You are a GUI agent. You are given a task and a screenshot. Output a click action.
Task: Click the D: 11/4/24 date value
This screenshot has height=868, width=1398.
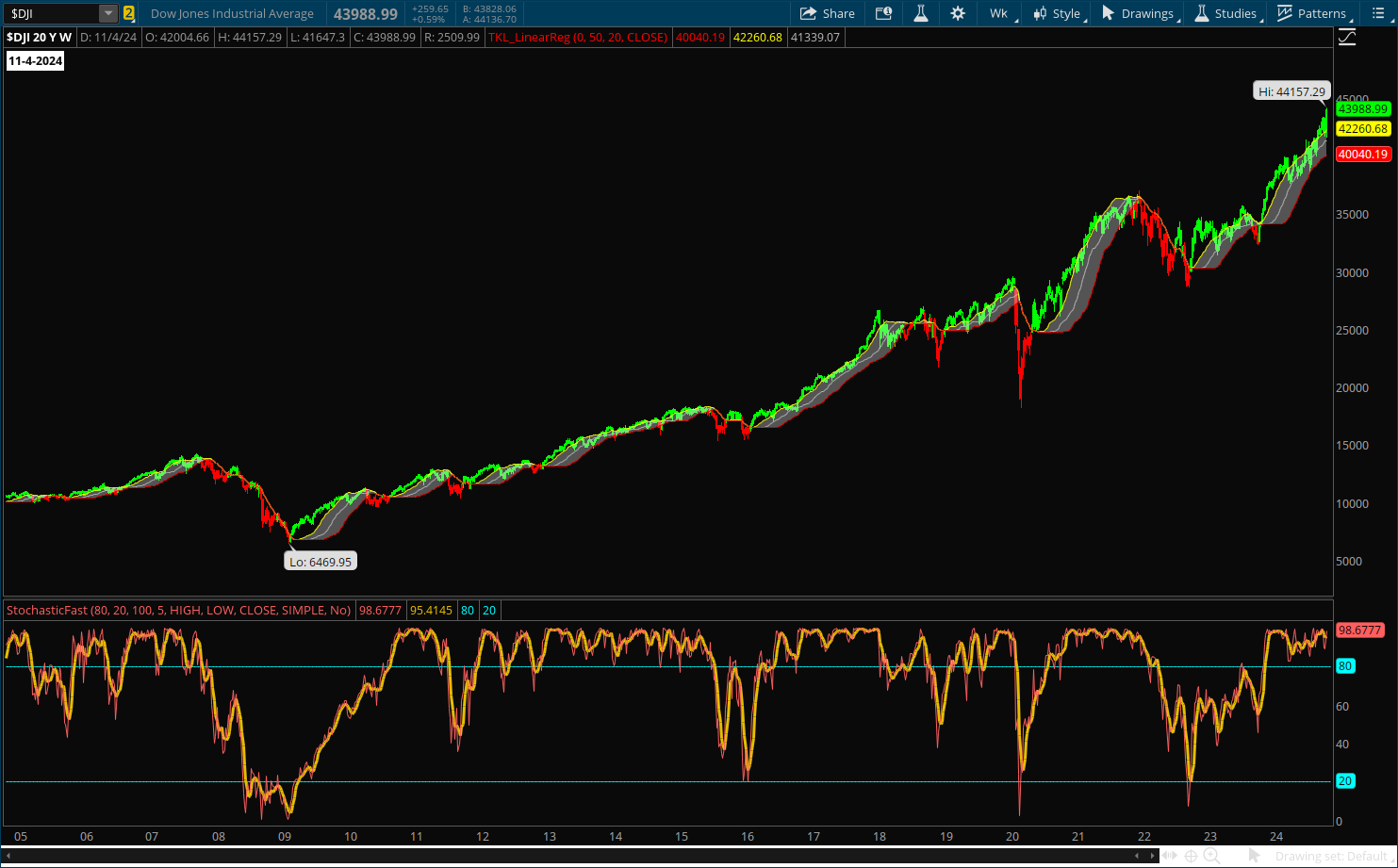click(x=108, y=38)
